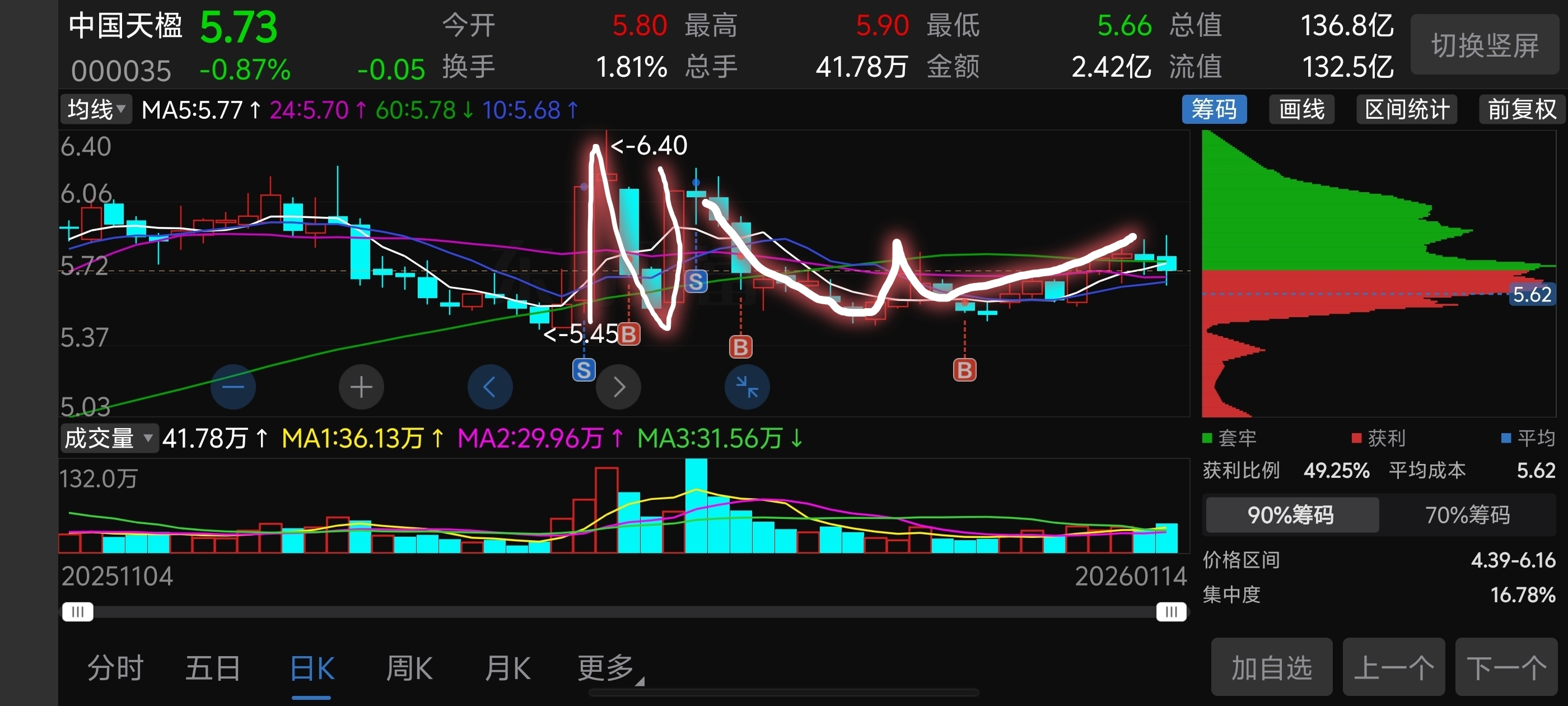
Task: Switch to the 分时 tab
Action: coord(115,668)
